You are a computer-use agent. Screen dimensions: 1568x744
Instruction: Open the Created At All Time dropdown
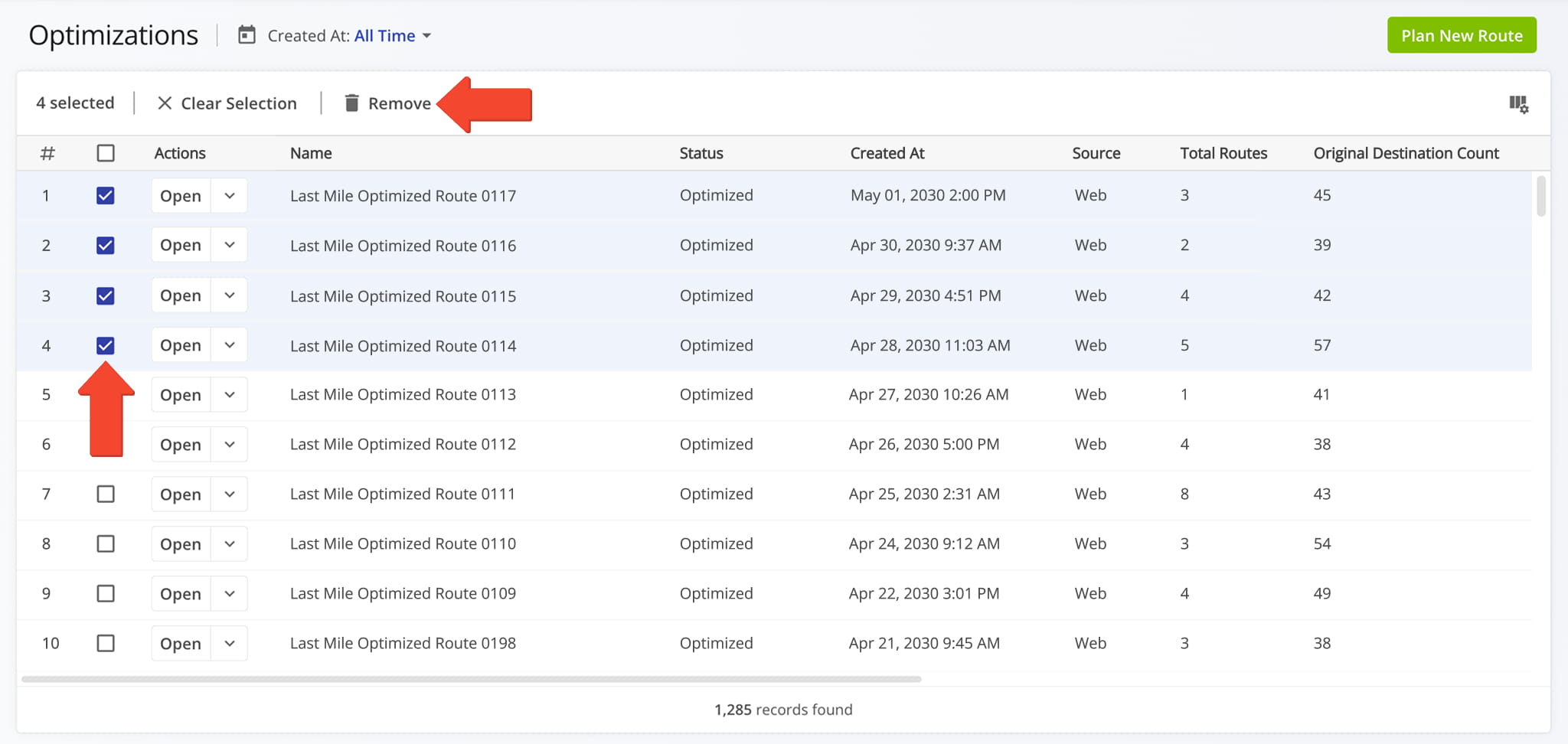392,36
